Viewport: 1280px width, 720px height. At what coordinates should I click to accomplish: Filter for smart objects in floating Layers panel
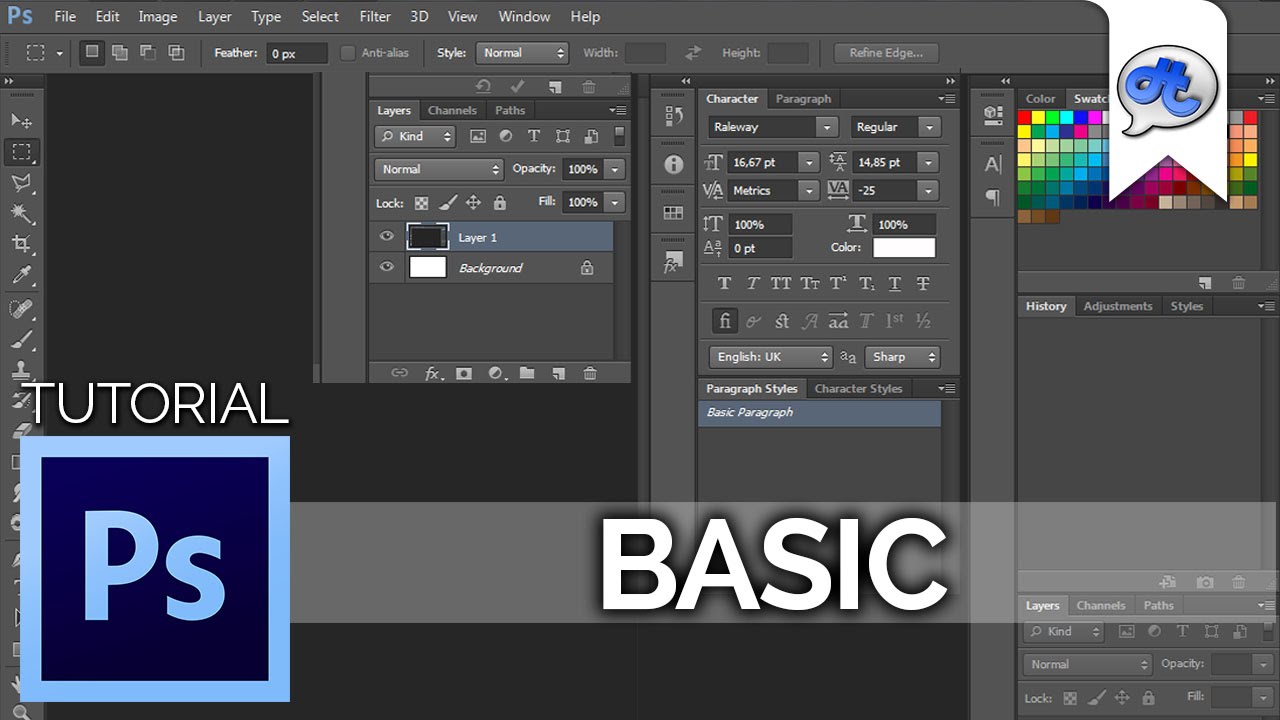[591, 136]
